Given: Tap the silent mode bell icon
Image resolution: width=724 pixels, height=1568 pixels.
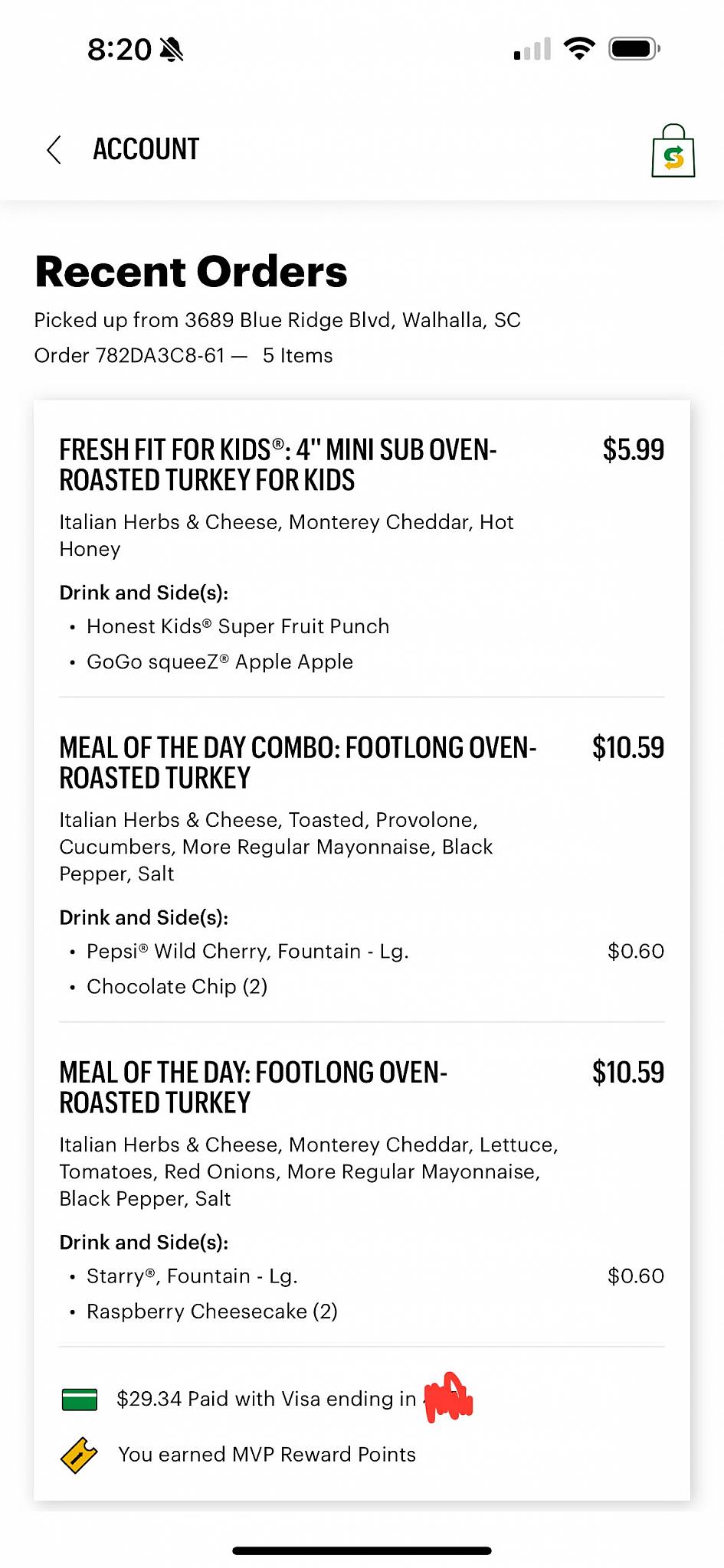Looking at the screenshot, I should point(172,50).
